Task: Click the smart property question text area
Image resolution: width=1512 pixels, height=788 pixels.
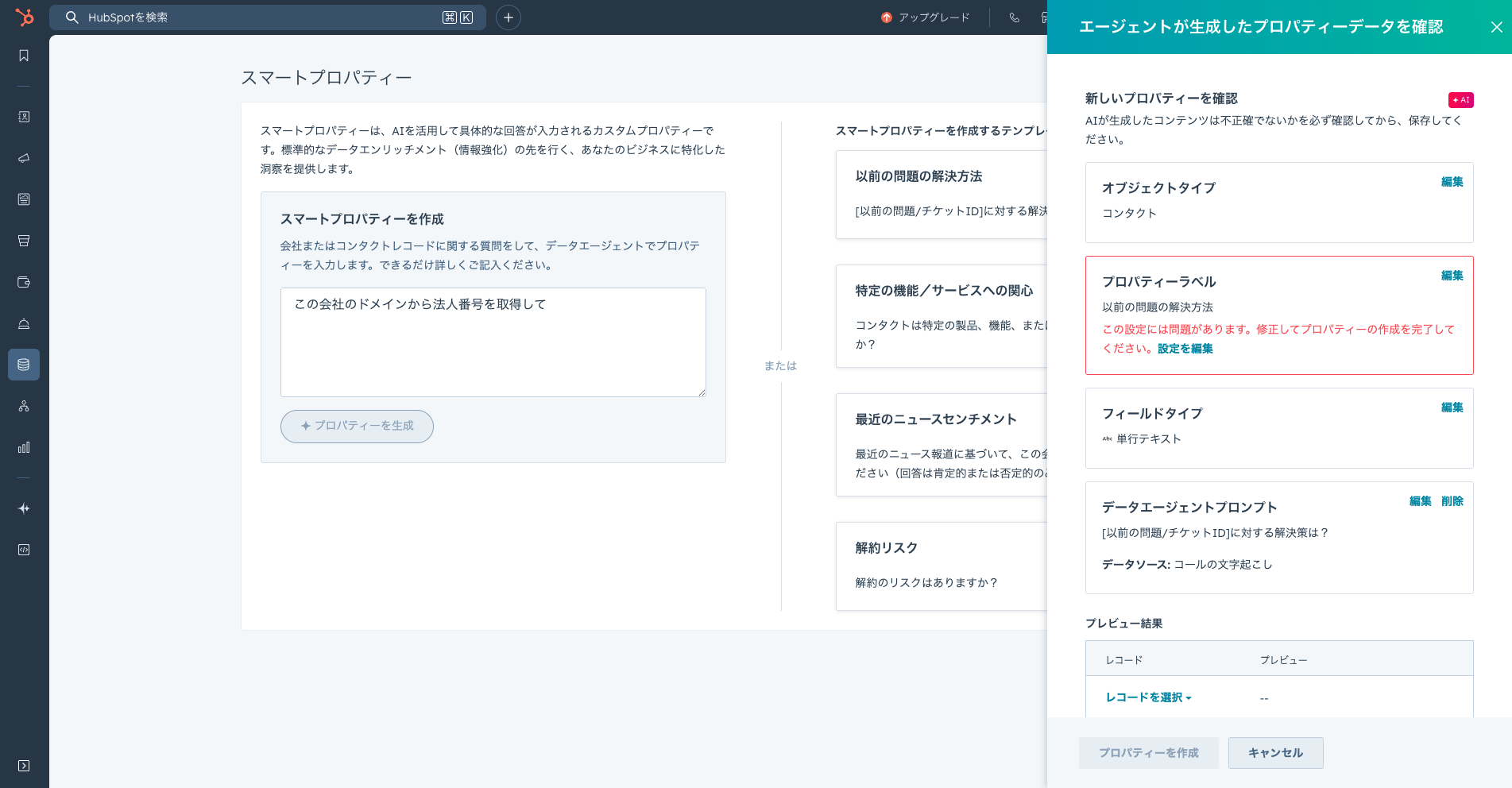Action: 493,342
